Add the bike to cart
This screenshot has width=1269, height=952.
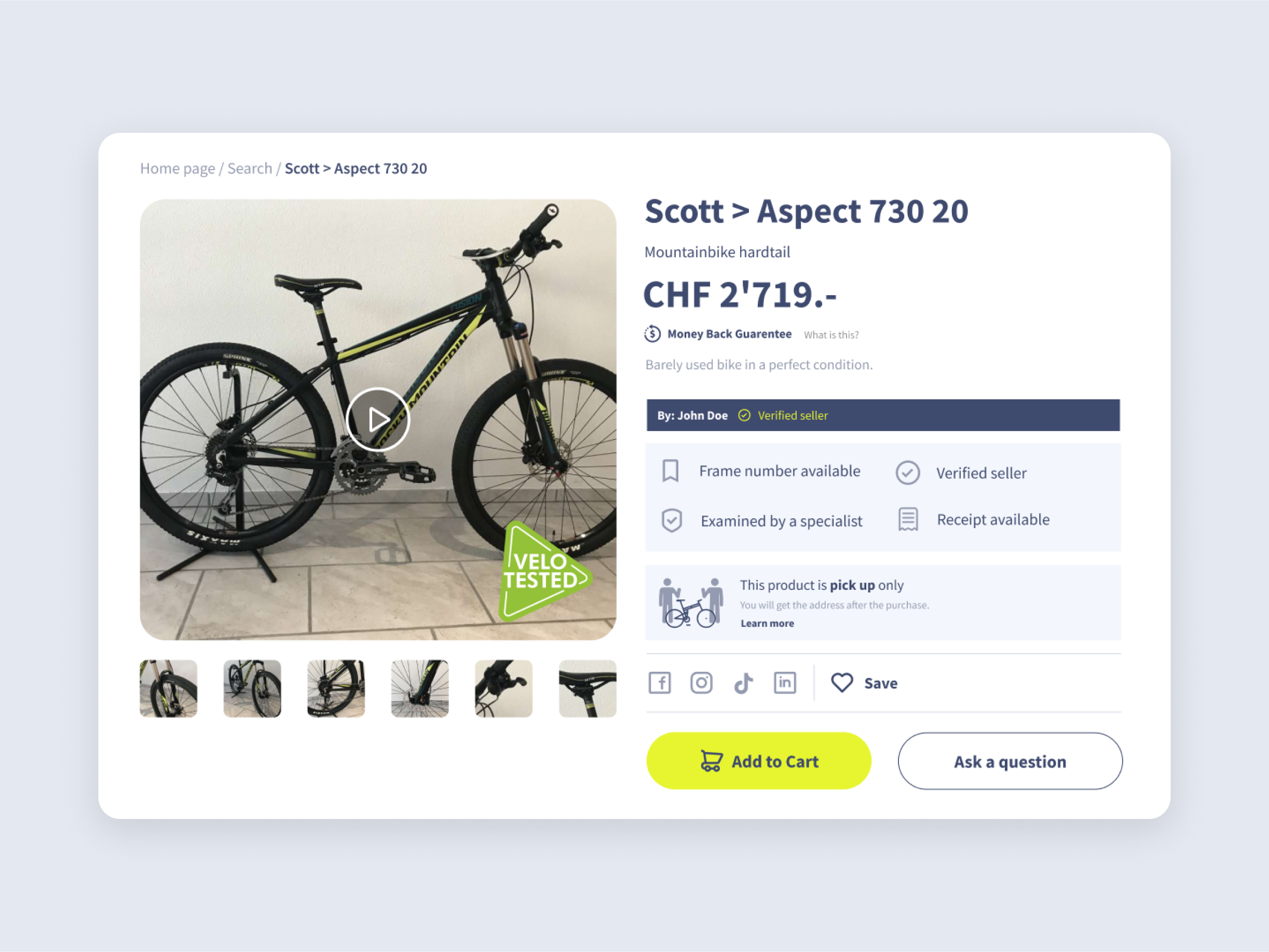758,761
